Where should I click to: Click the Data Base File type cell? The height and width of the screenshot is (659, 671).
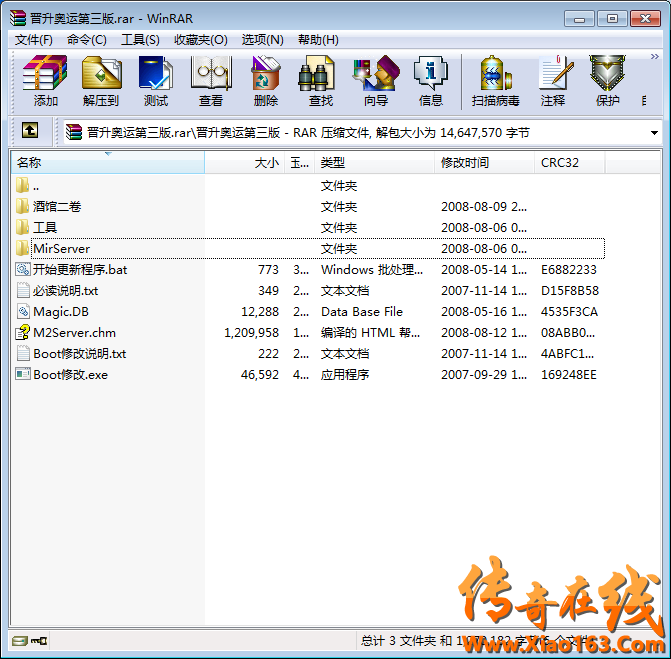pos(362,312)
